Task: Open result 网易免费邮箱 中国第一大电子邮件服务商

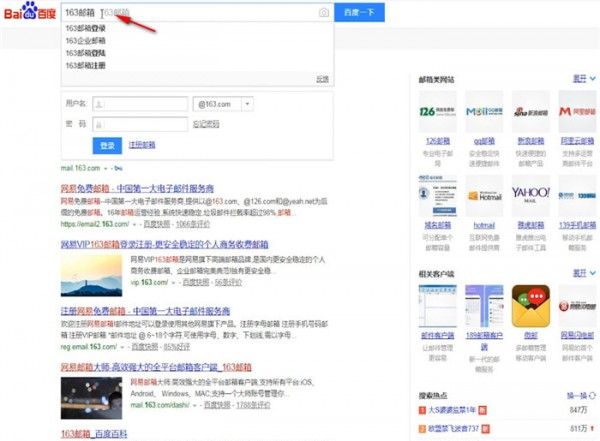Action: pyautogui.click(x=137, y=188)
